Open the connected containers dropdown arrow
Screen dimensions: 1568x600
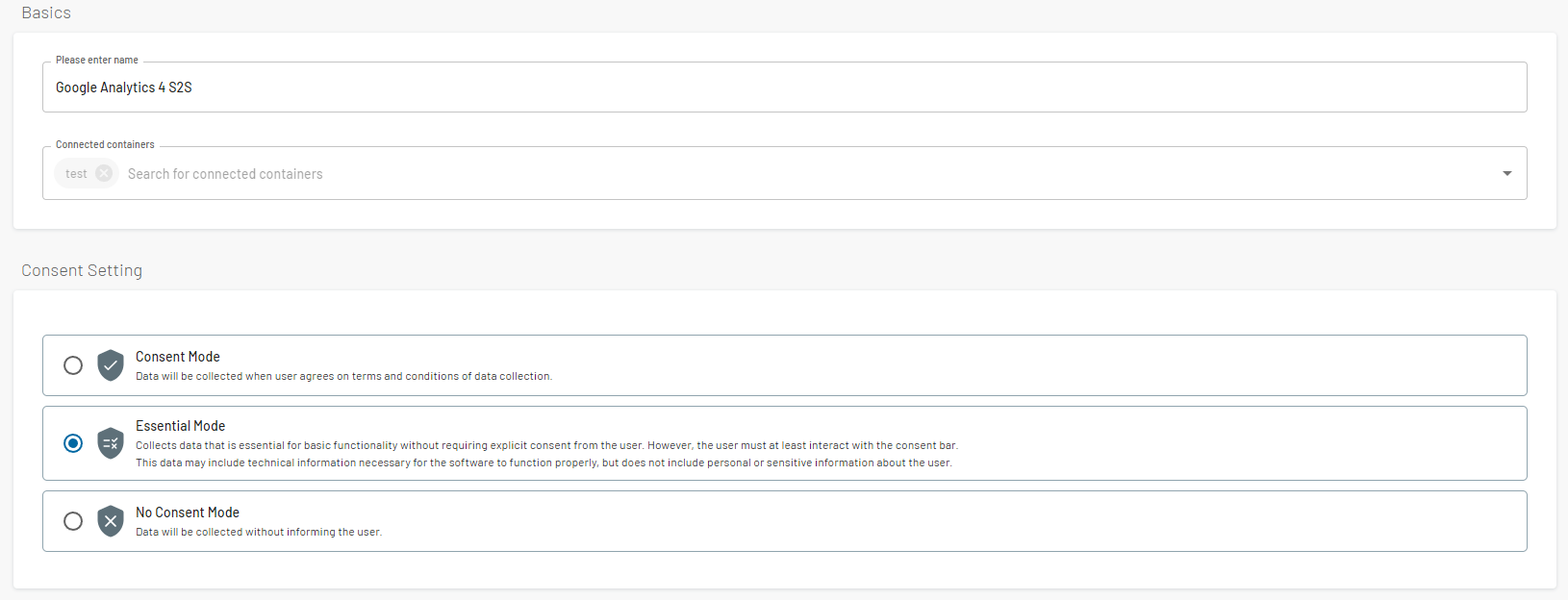(x=1507, y=173)
